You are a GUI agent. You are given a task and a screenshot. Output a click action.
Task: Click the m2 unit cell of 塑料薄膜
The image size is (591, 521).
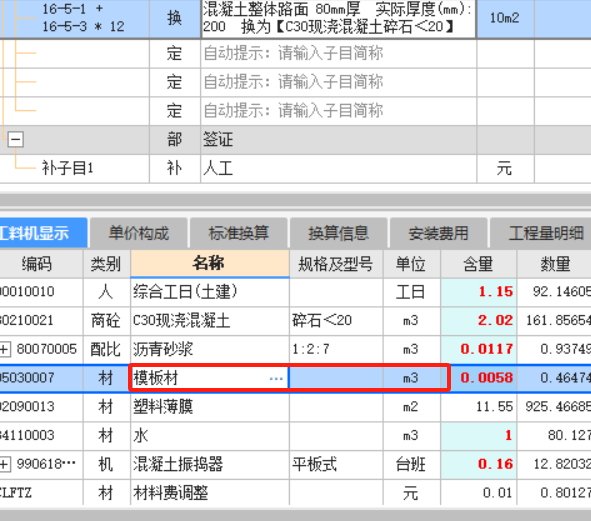[x=411, y=407]
